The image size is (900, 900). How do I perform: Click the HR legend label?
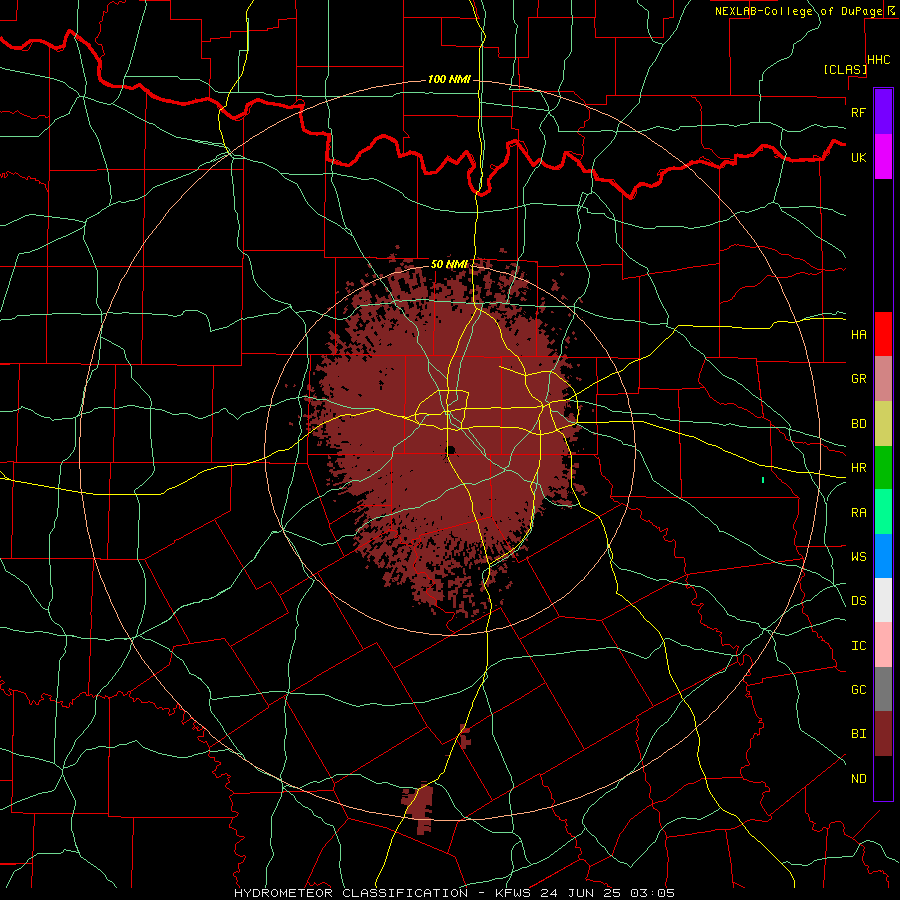pyautogui.click(x=858, y=468)
